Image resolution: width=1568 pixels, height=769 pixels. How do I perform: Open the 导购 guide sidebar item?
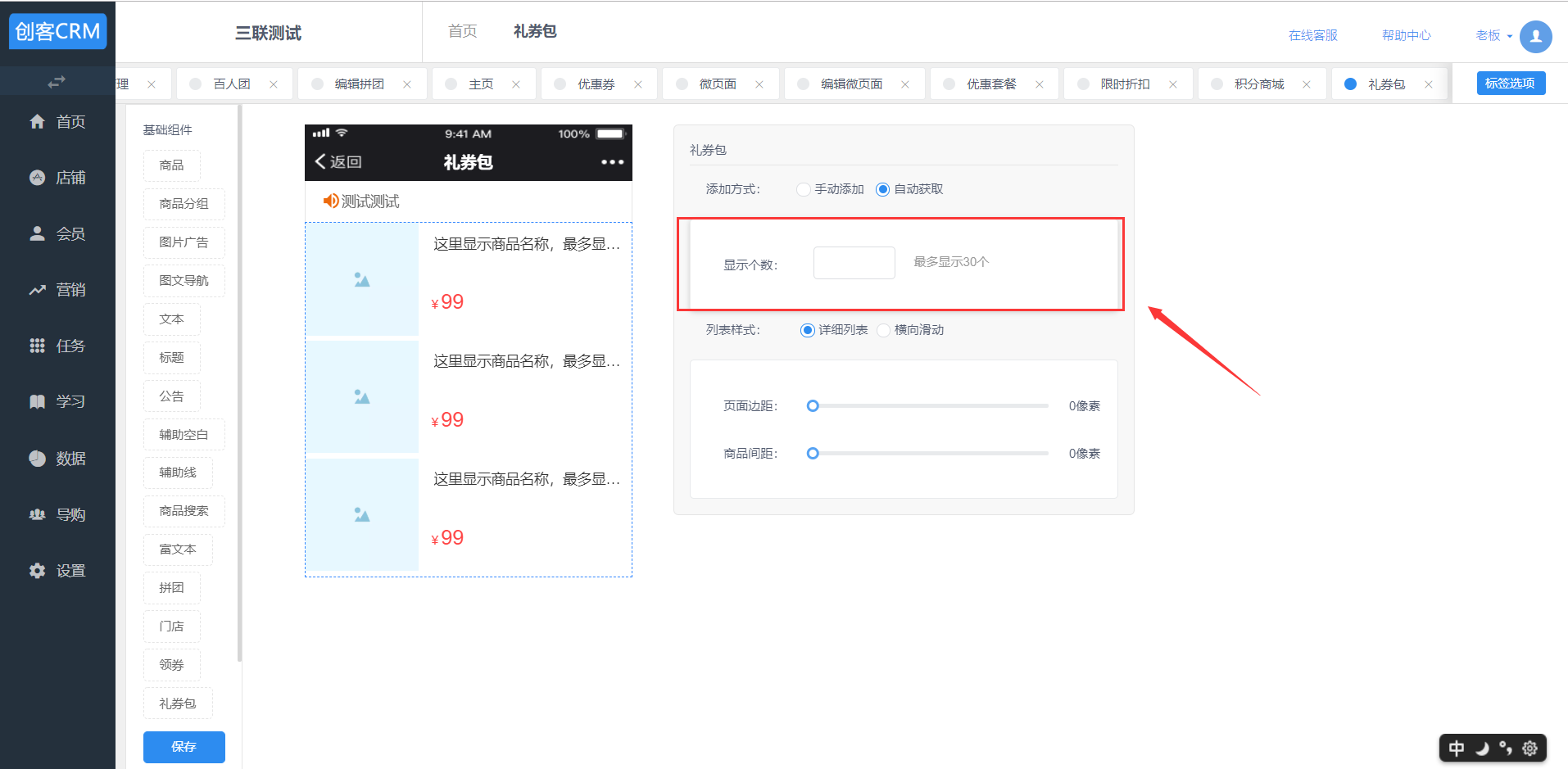[x=57, y=515]
